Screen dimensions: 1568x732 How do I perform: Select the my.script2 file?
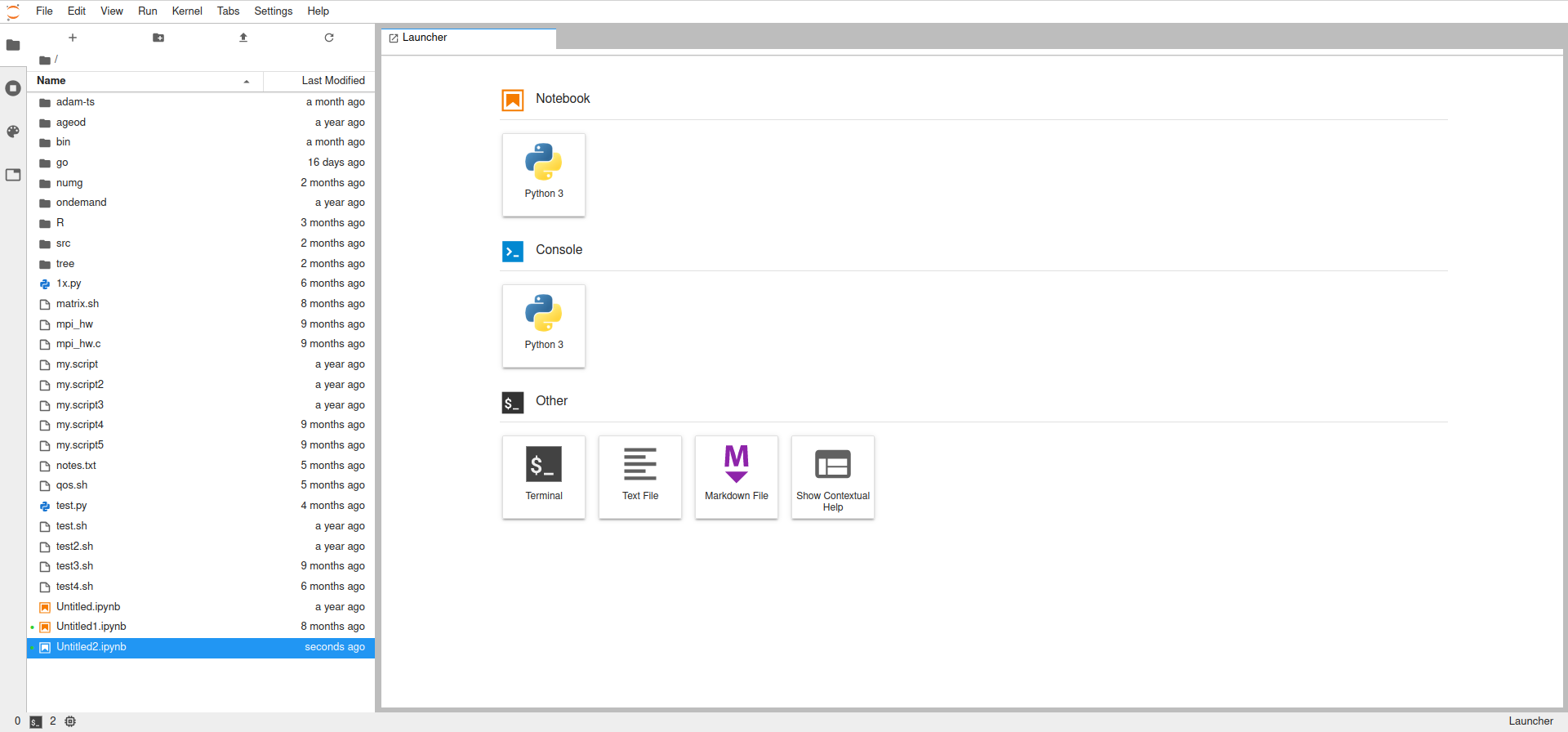pyautogui.click(x=201, y=385)
